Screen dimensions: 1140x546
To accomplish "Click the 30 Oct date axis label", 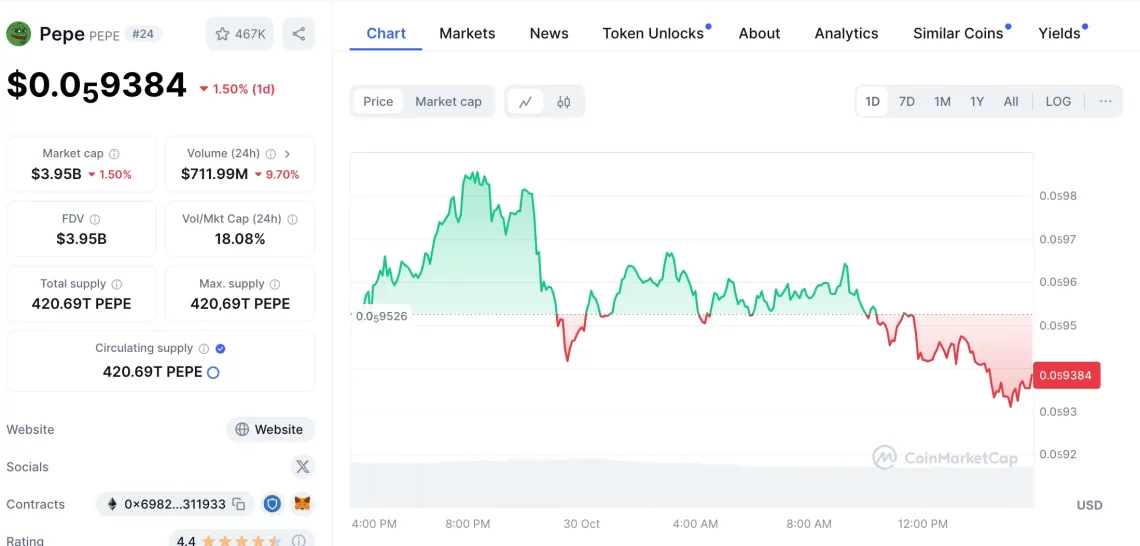I will click(581, 523).
